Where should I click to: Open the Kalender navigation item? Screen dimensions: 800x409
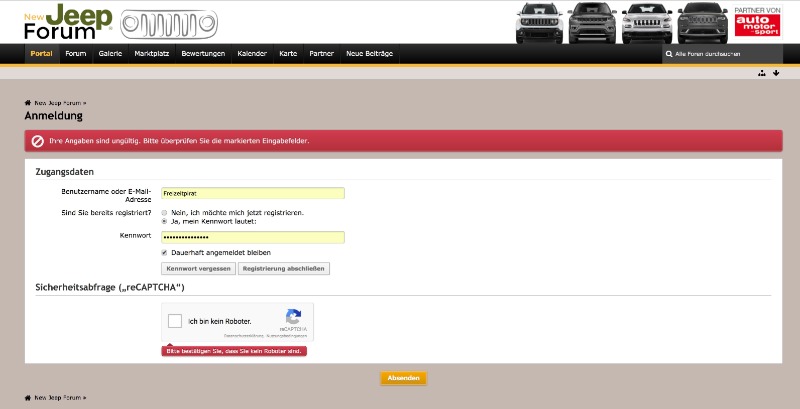click(251, 53)
